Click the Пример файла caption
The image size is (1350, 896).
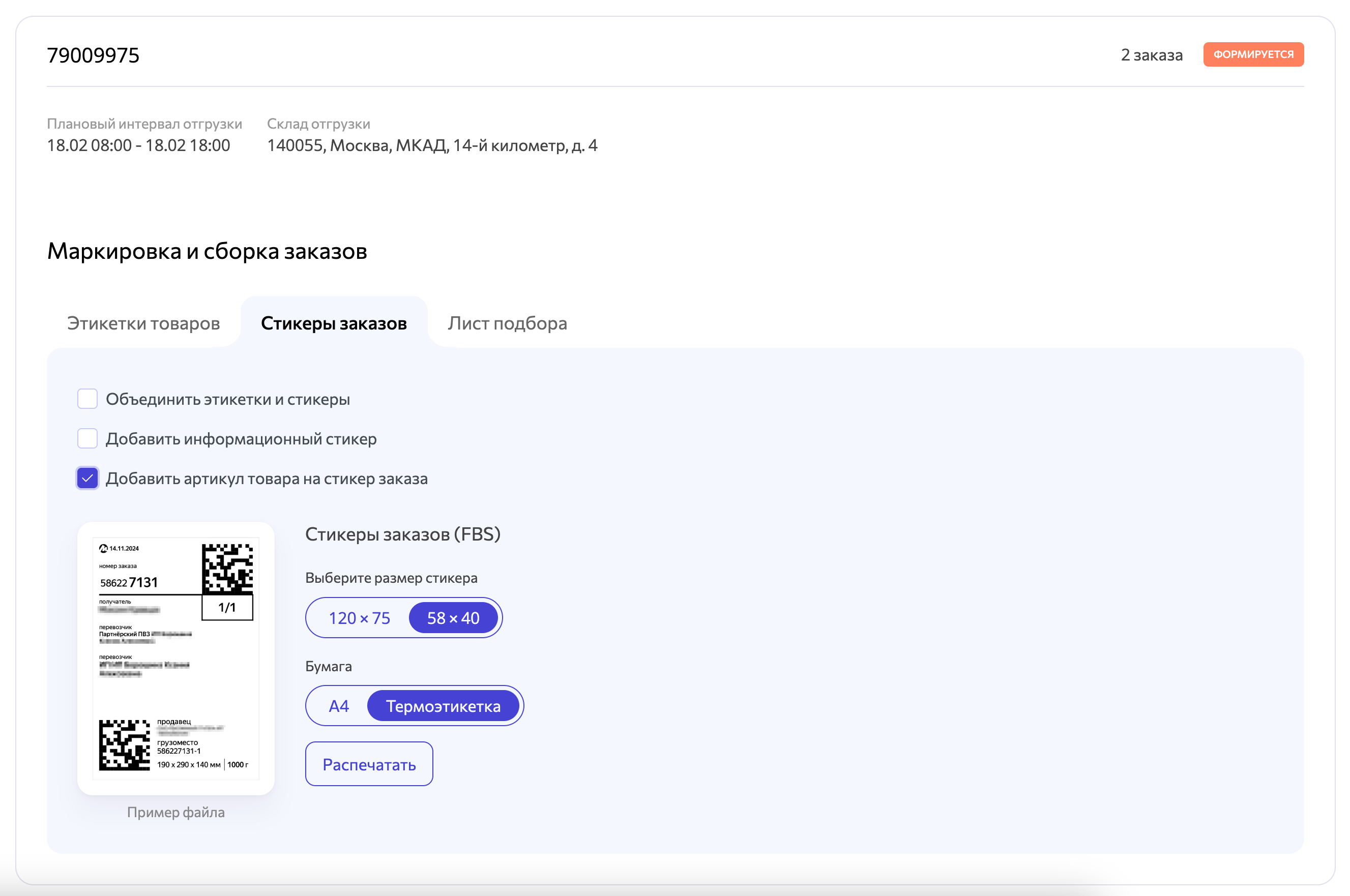(x=175, y=812)
